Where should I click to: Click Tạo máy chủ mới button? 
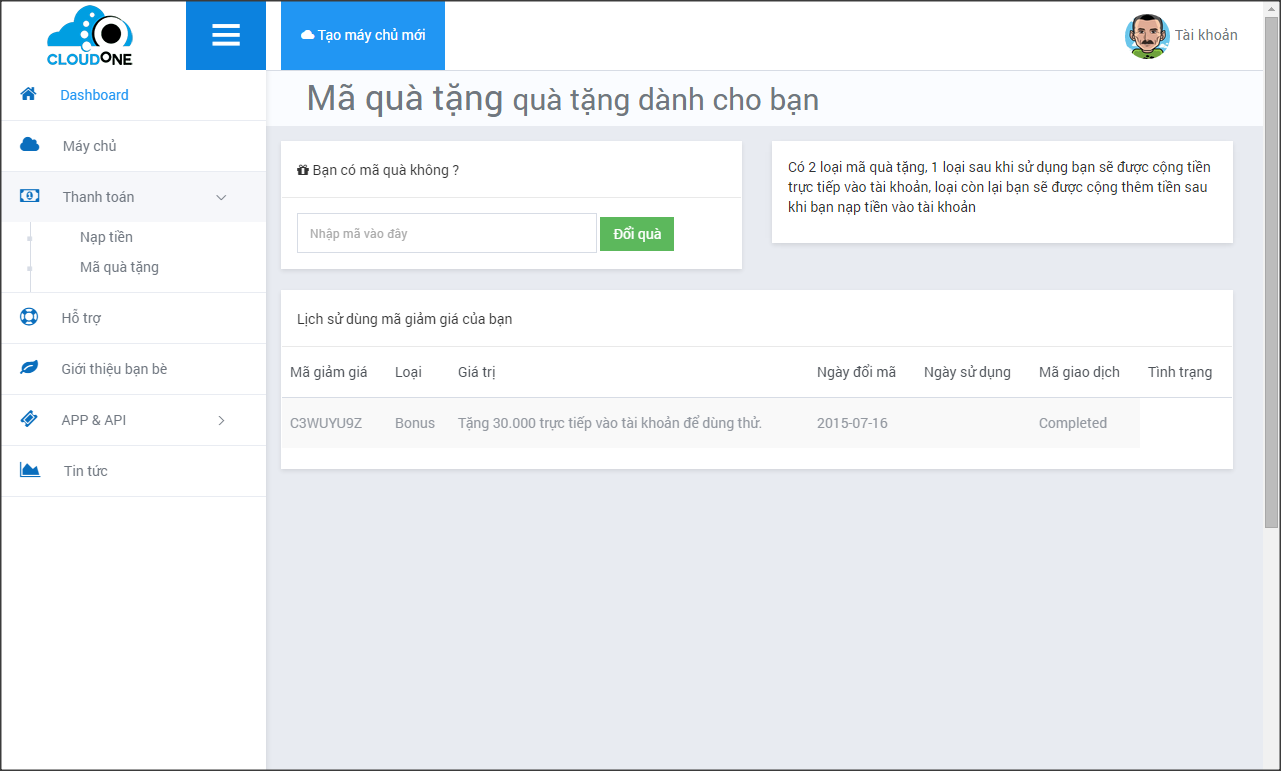(x=363, y=35)
